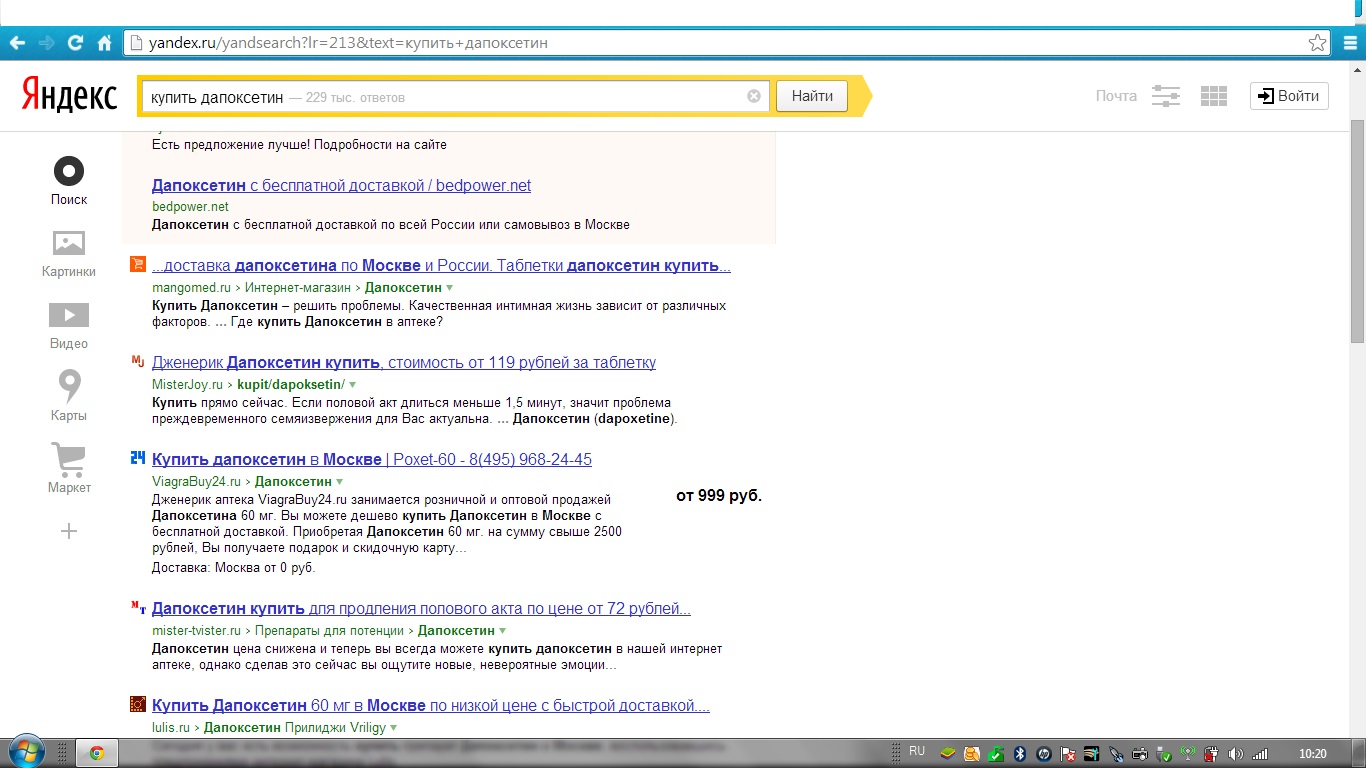Reload the page with the refresh icon
The image size is (1366, 768).
coord(75,43)
